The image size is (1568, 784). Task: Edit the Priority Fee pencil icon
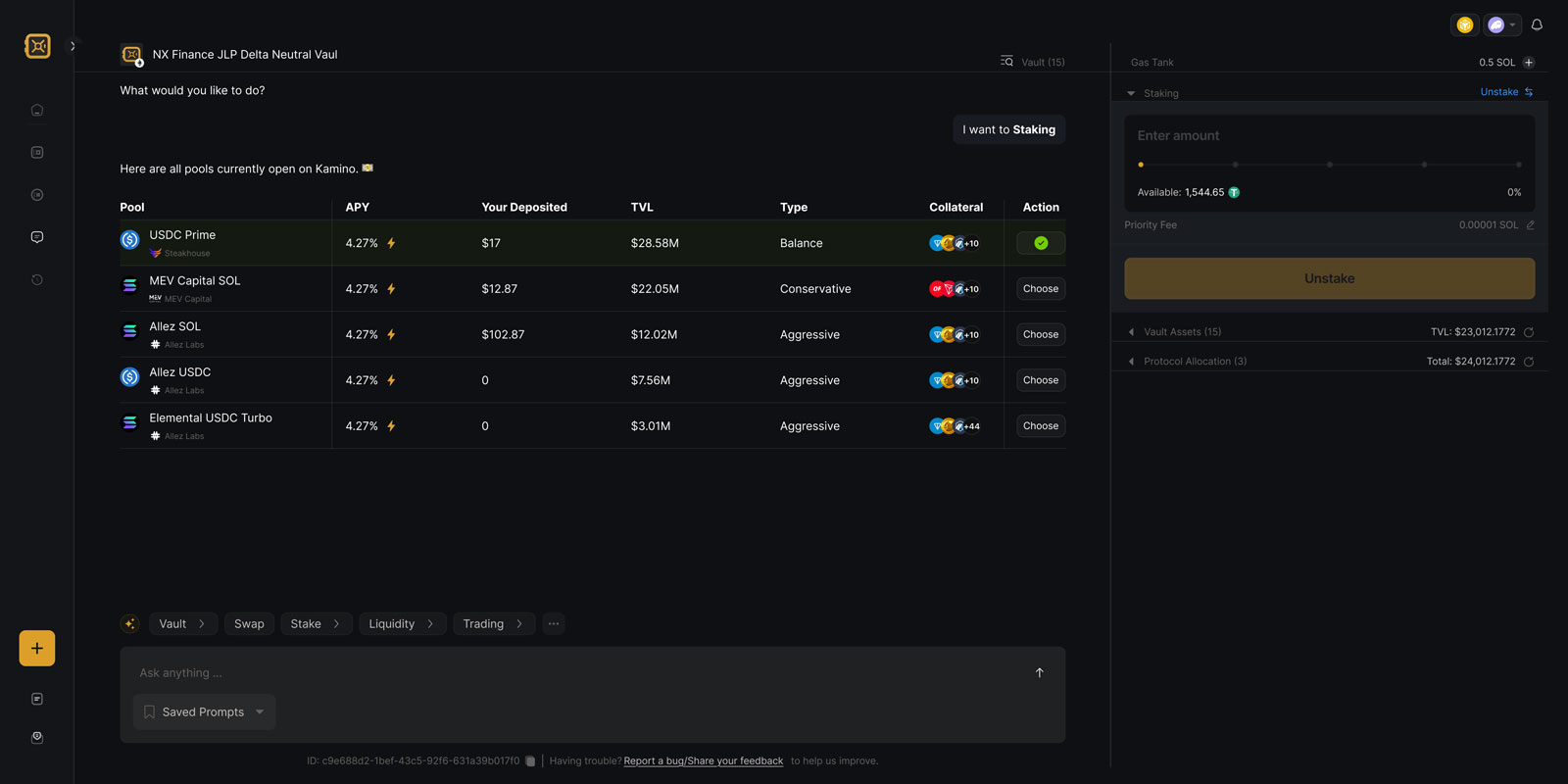point(1531,225)
